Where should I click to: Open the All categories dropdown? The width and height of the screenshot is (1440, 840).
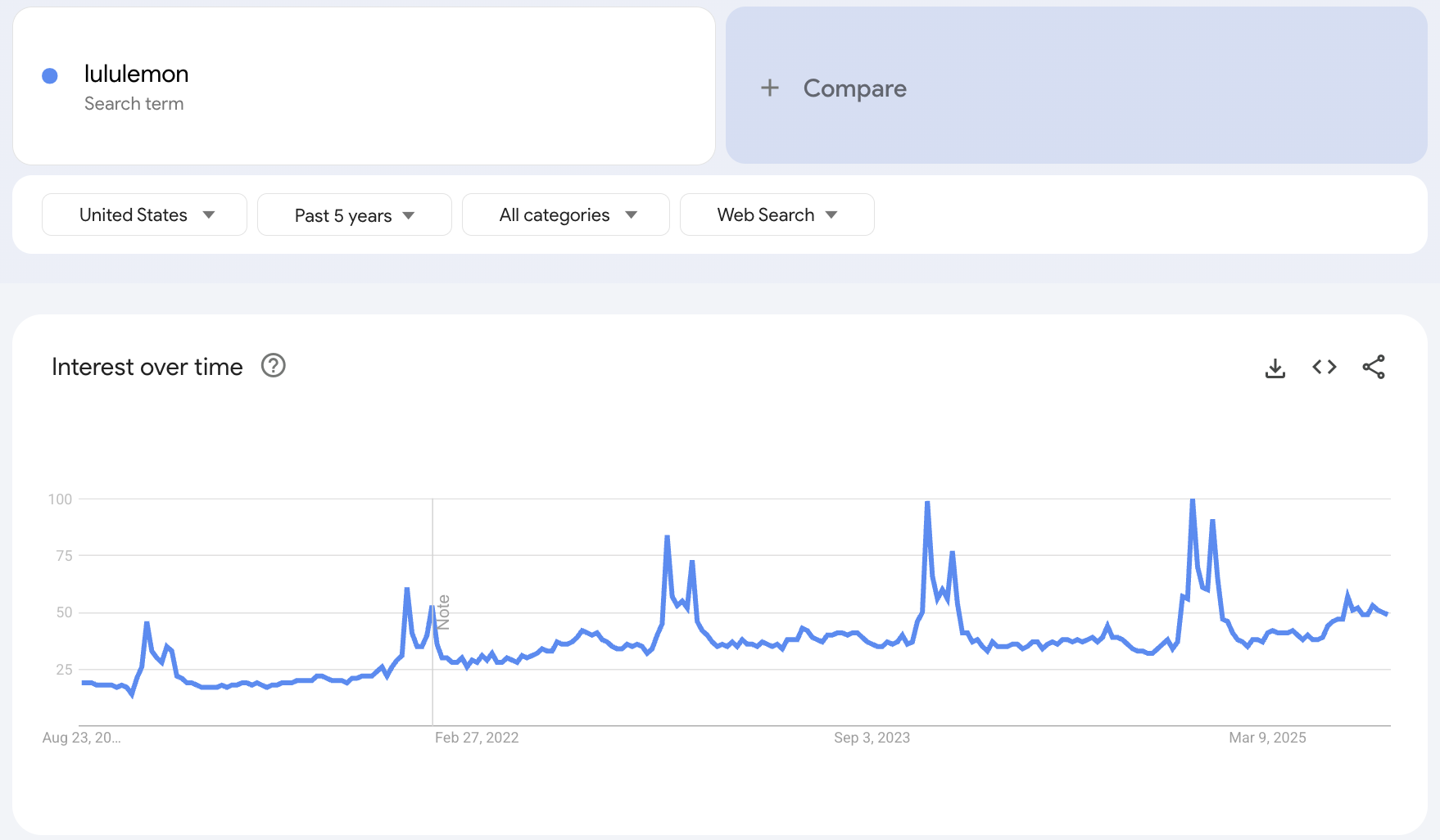tap(565, 215)
